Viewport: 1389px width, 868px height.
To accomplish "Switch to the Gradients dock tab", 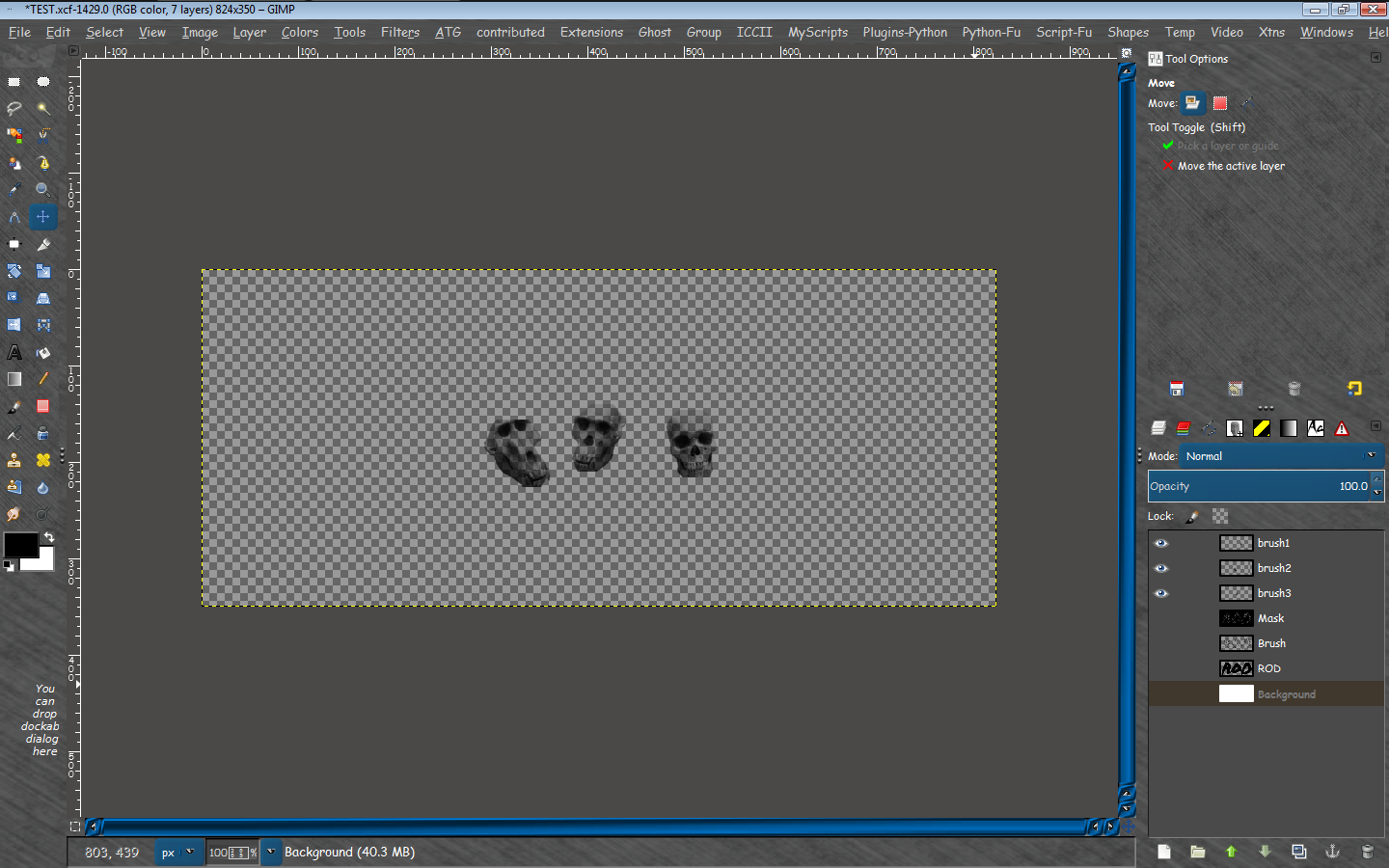I will 1289,428.
